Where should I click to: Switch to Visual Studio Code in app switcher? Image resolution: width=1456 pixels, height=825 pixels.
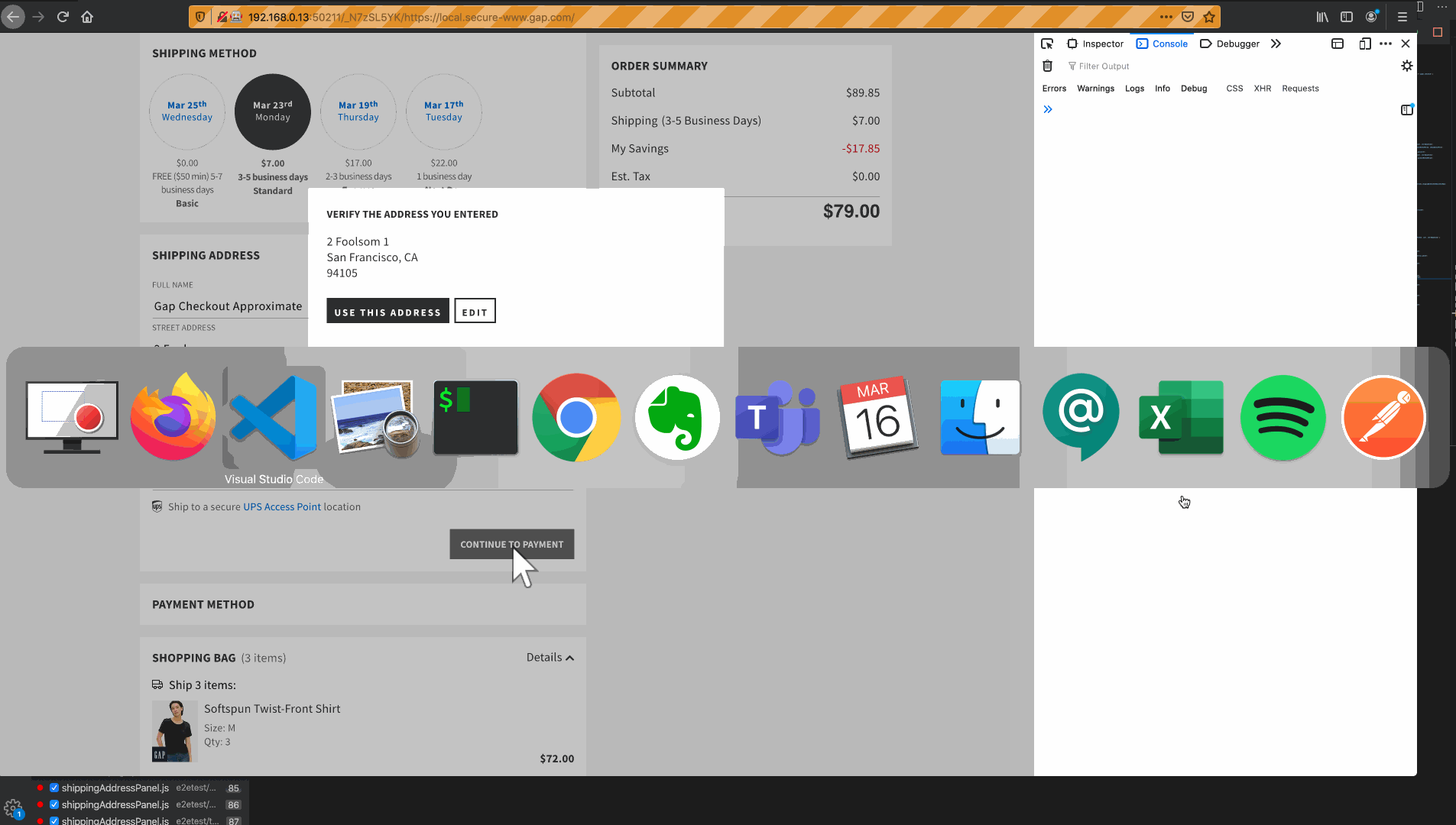coord(274,417)
